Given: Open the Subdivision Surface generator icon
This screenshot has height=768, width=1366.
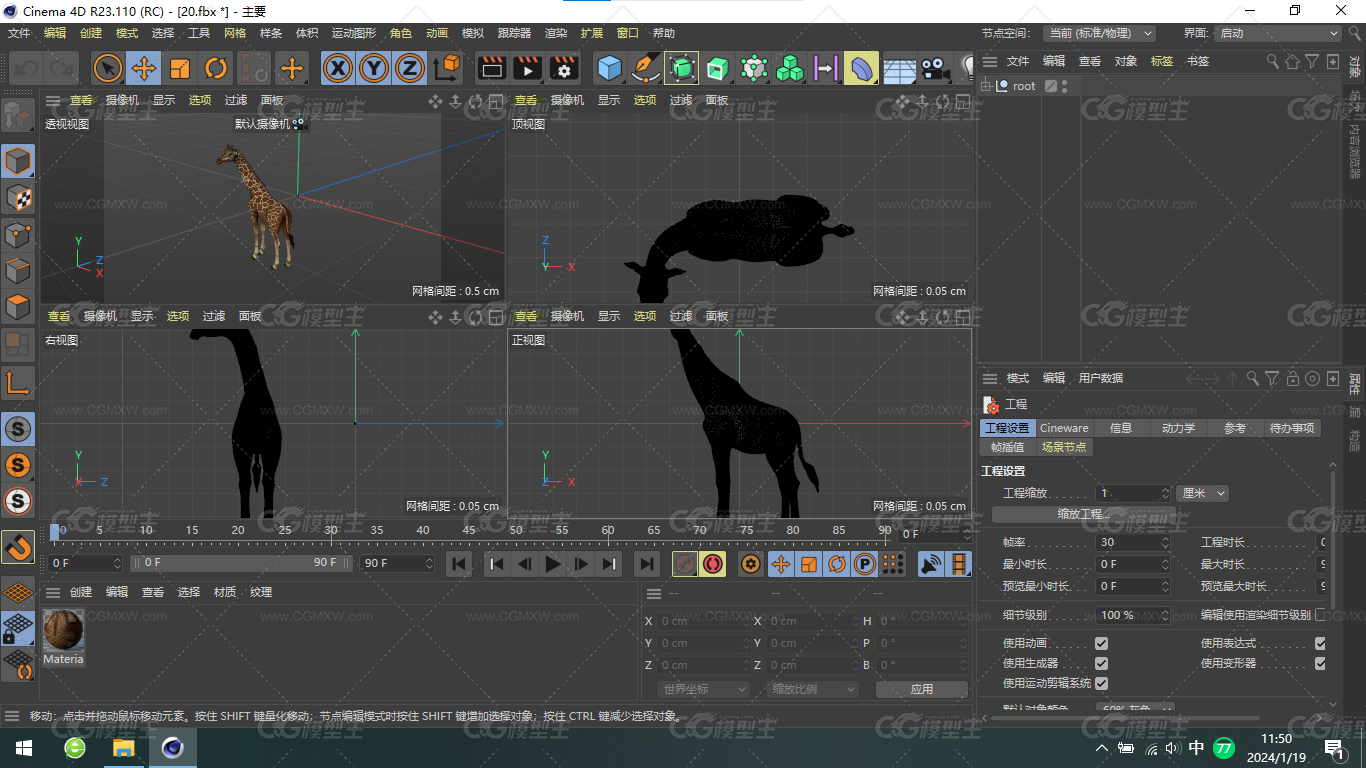Looking at the screenshot, I should pyautogui.click(x=681, y=68).
